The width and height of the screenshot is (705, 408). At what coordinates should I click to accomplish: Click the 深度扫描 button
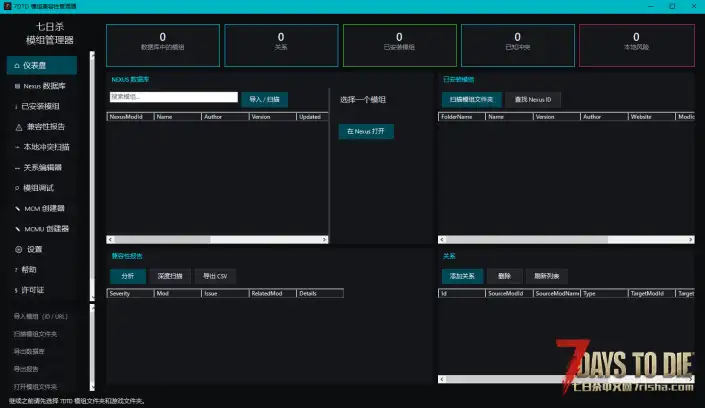(x=170, y=276)
